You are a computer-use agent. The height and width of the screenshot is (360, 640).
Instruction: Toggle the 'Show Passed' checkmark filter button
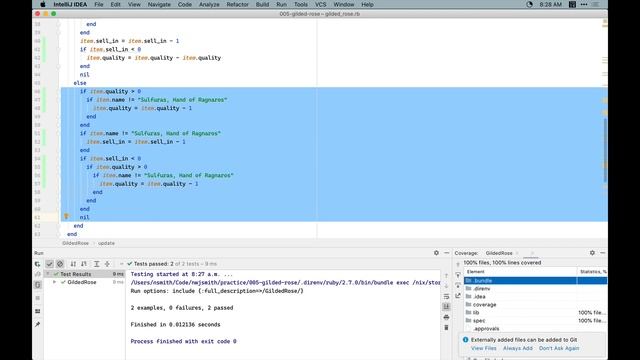click(49, 264)
